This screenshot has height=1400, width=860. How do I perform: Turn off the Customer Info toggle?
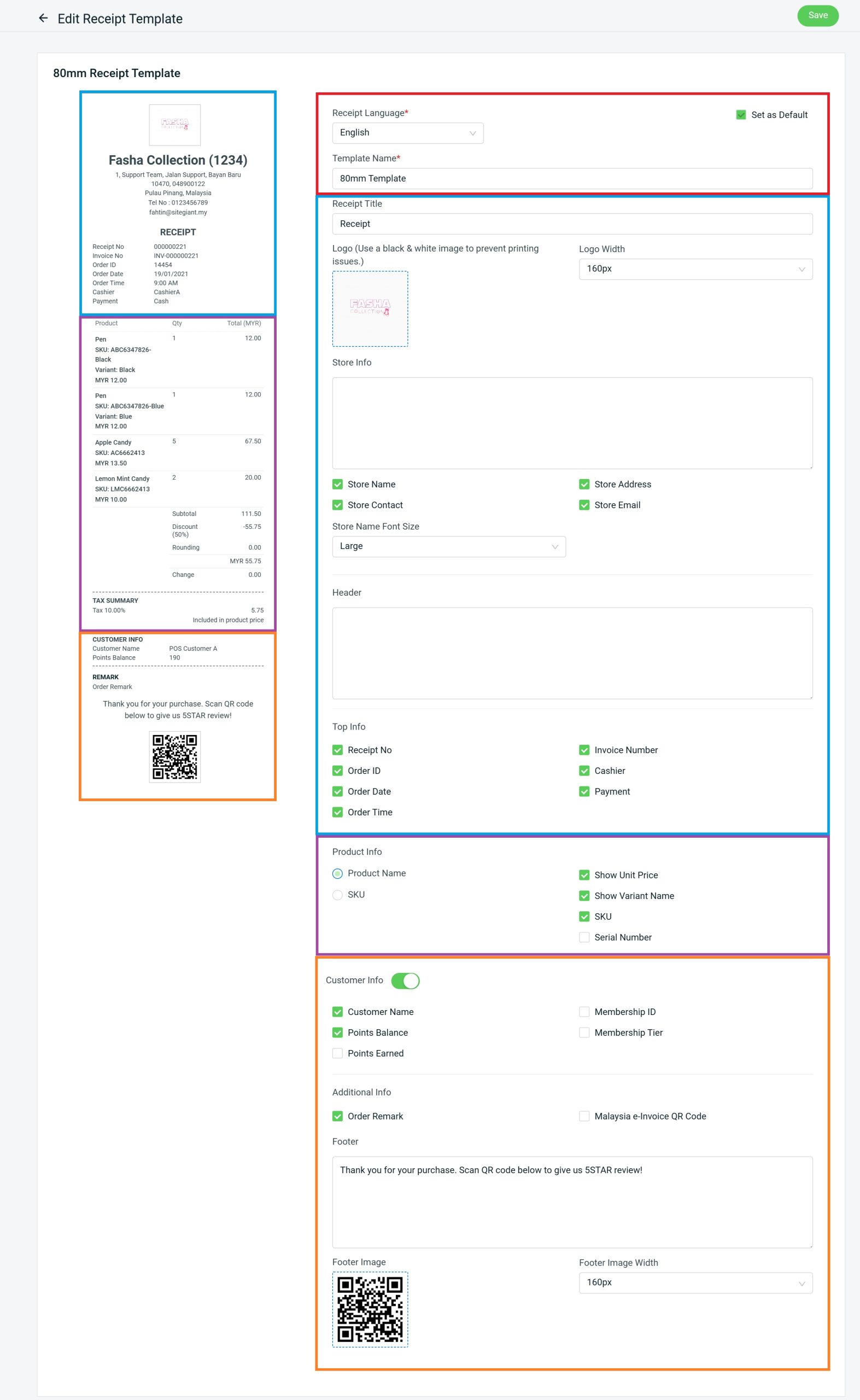coord(405,980)
